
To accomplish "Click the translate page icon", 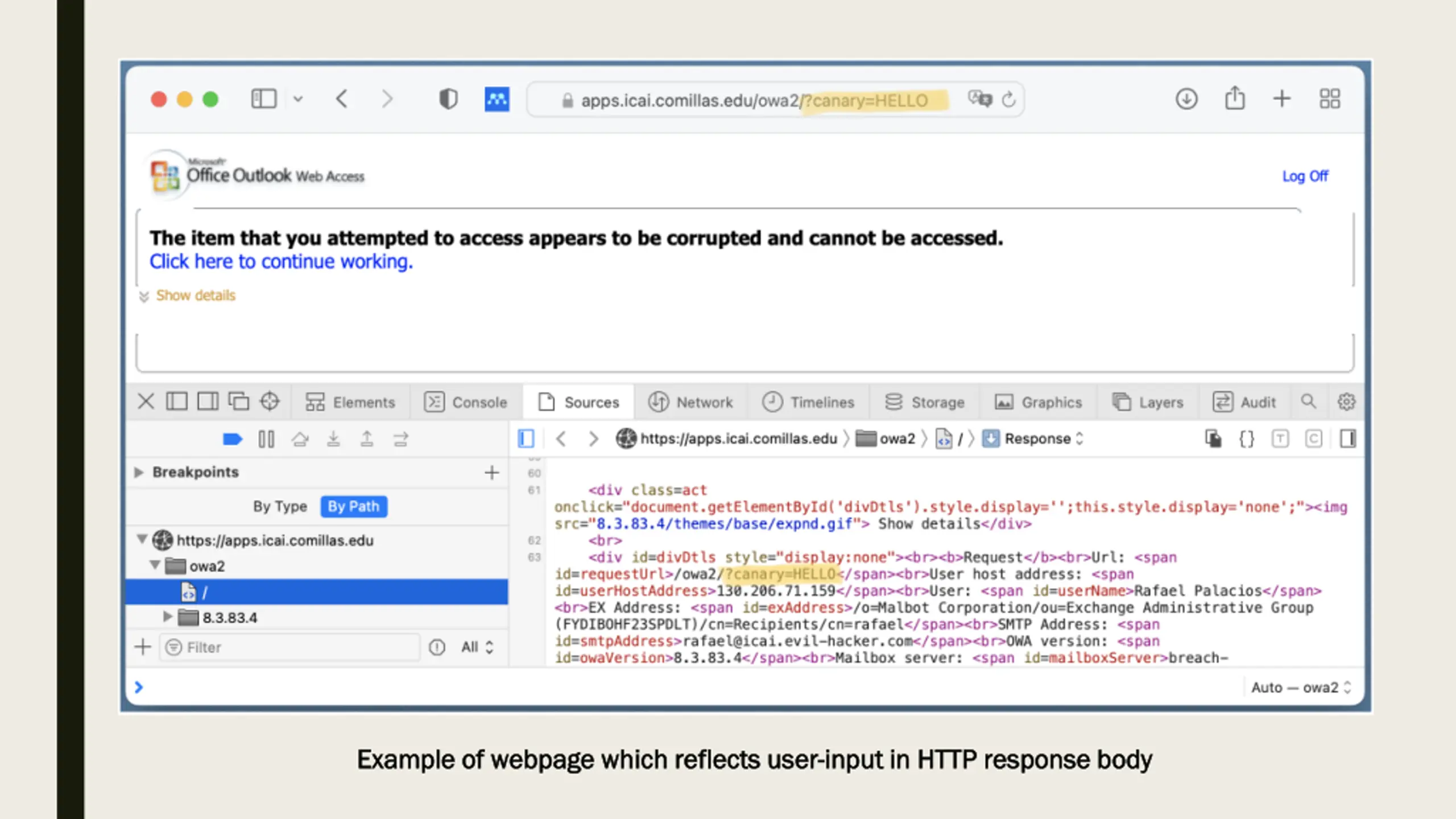I will (980, 100).
